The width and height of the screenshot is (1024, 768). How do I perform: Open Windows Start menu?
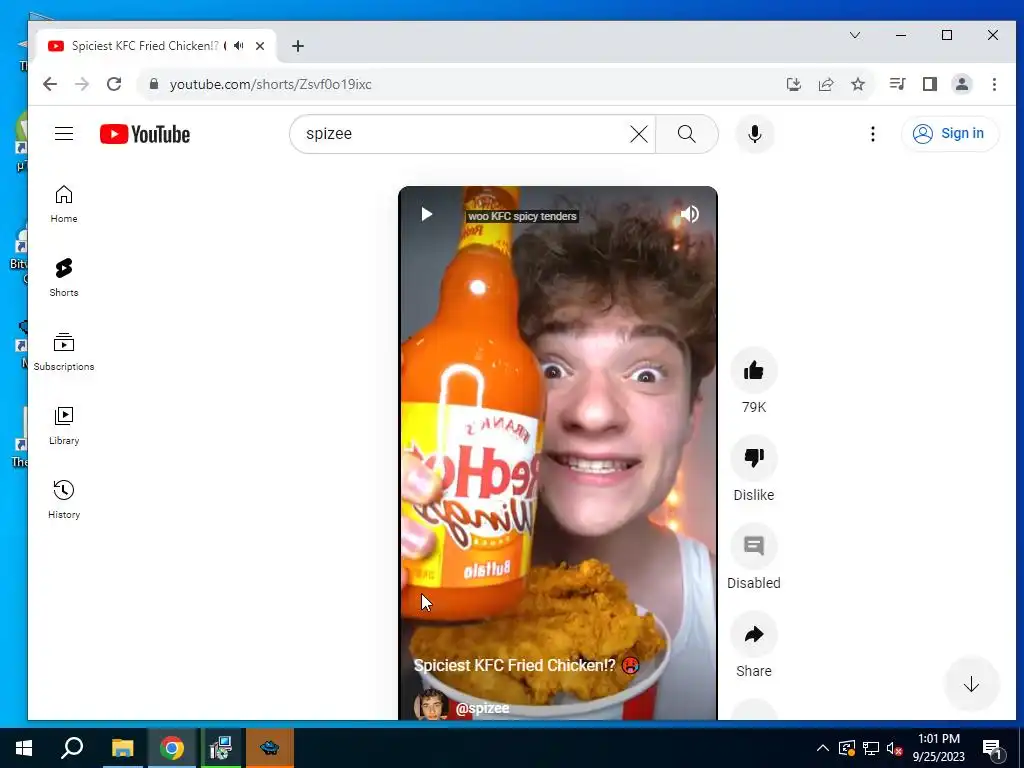(x=24, y=748)
